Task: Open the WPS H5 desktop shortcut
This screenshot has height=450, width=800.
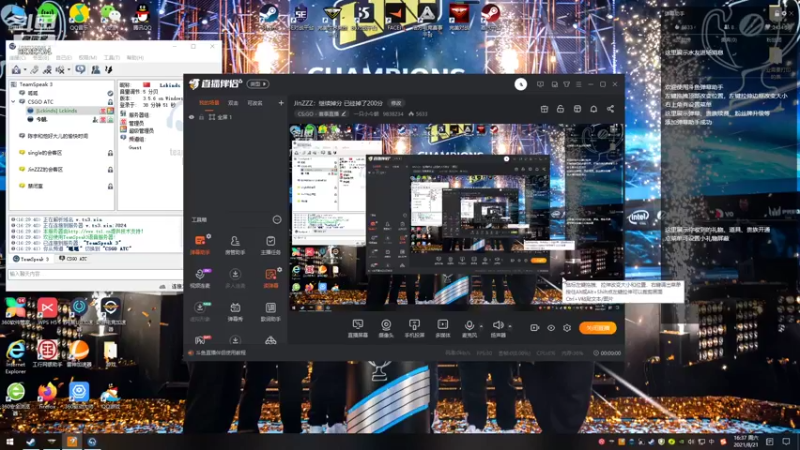Action: pyautogui.click(x=47, y=312)
